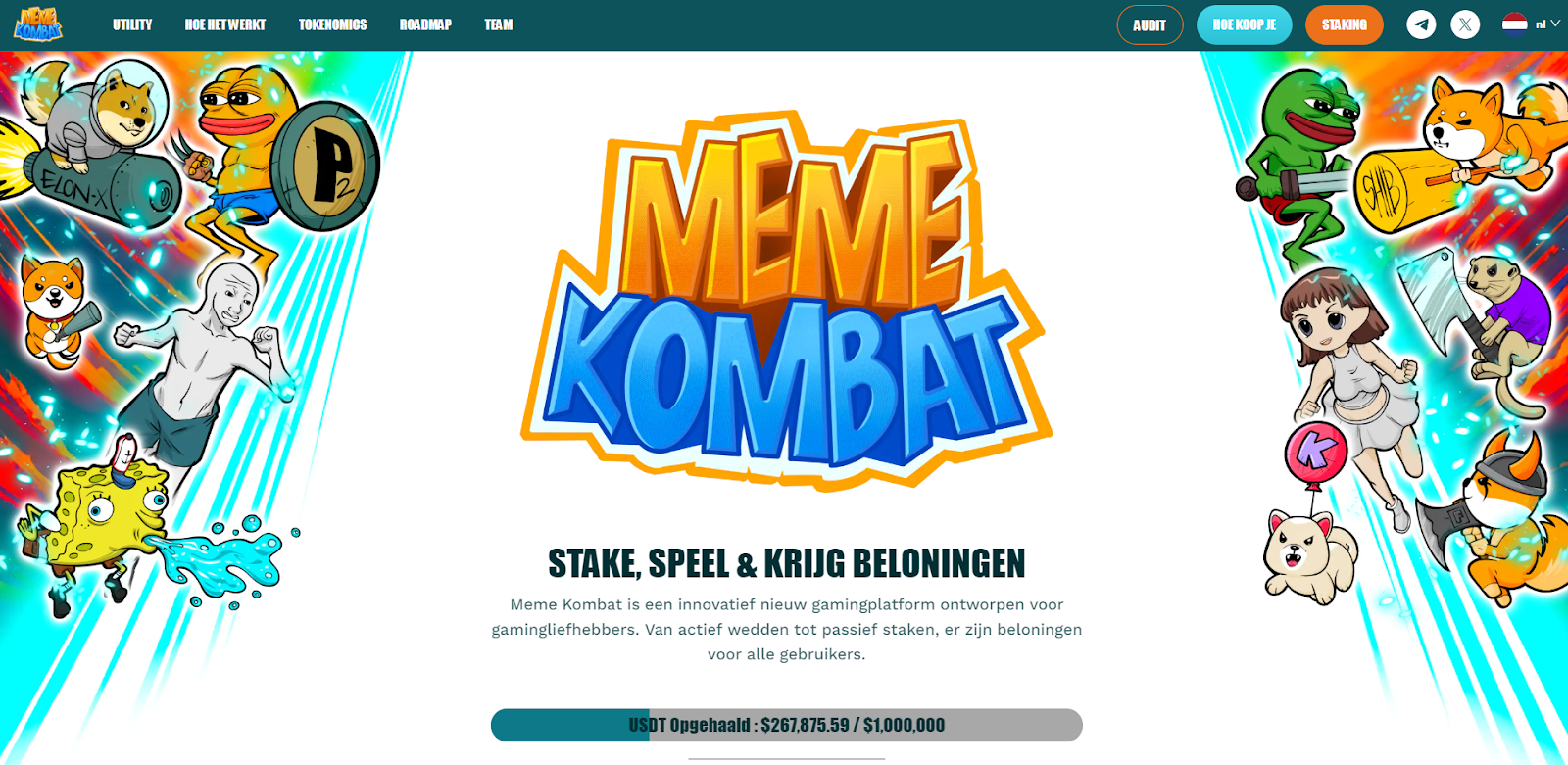Click the Netherlands flag icon
This screenshot has width=1568, height=765.
tap(1515, 24)
